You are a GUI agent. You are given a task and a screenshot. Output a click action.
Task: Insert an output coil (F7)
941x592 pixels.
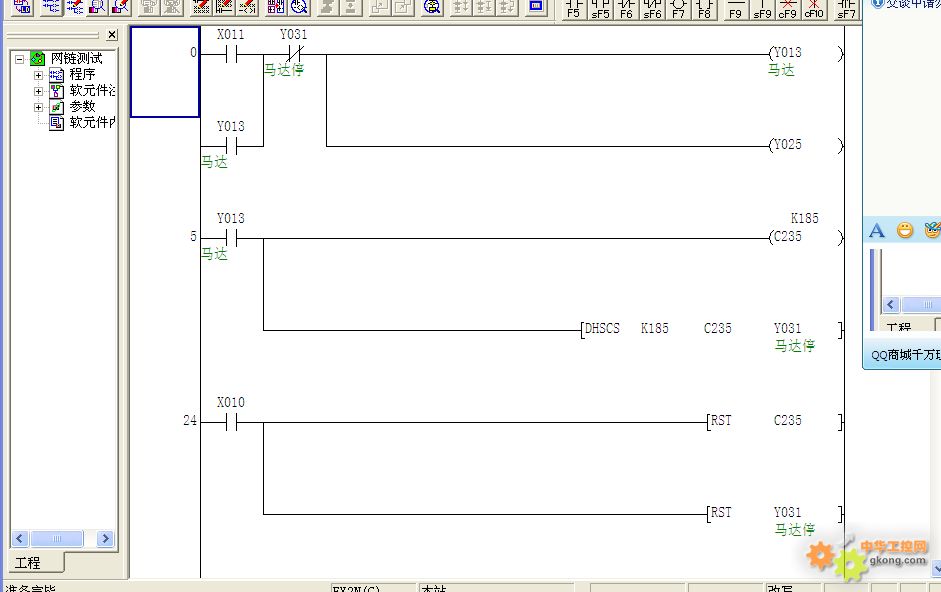coord(679,9)
